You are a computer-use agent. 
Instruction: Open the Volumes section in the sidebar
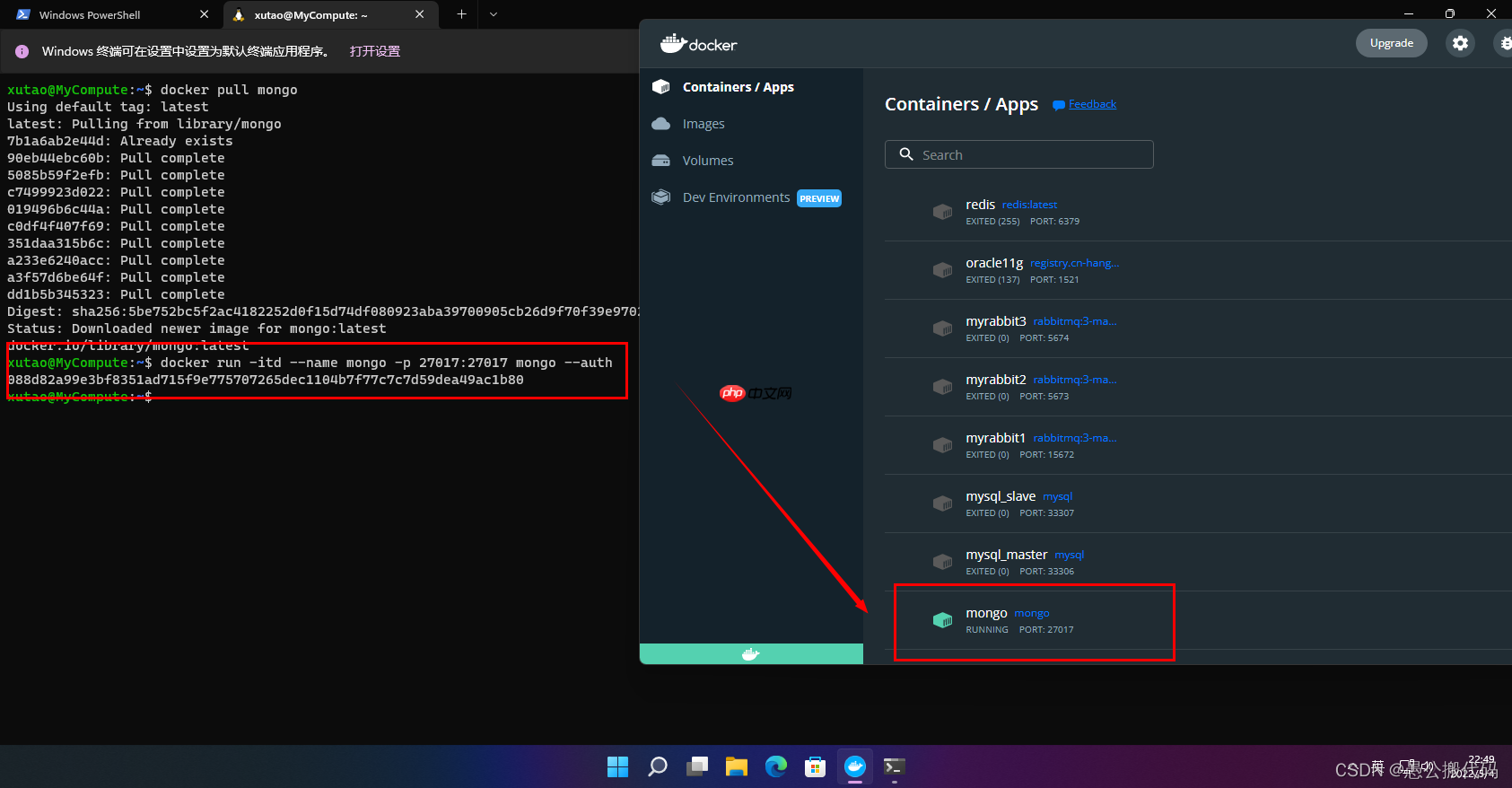click(708, 161)
